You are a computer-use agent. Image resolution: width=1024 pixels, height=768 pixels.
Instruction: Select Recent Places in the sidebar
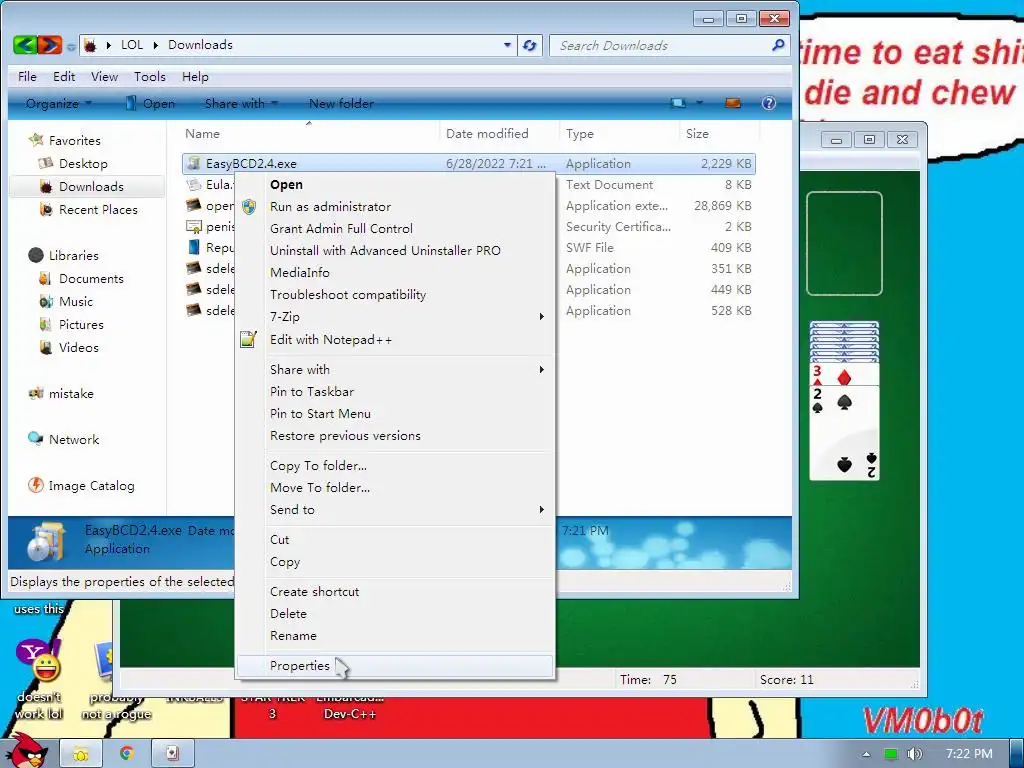(x=98, y=210)
